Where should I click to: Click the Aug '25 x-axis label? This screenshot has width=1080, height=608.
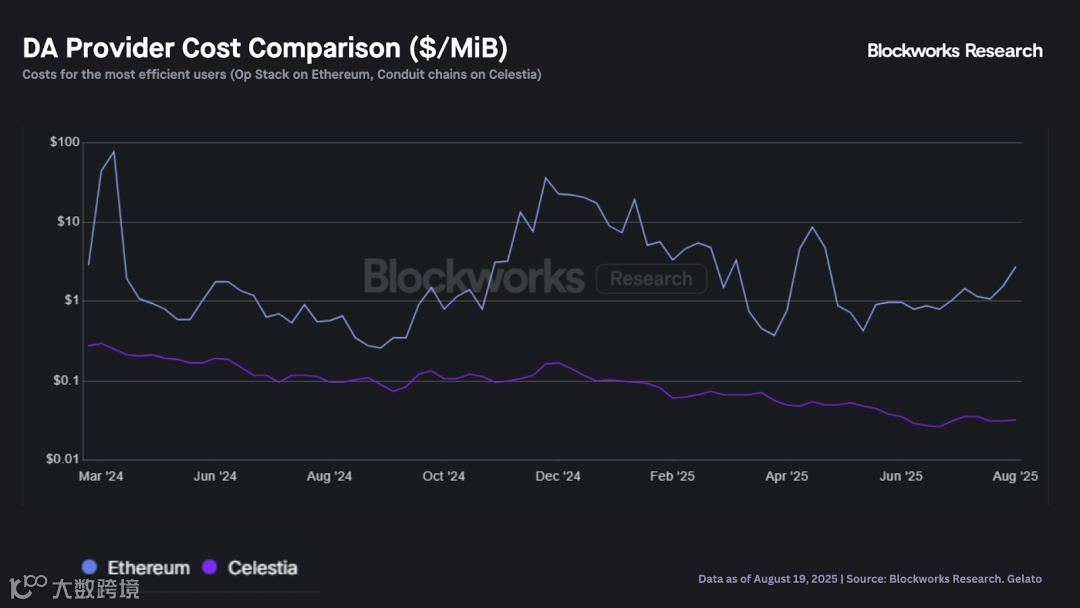click(x=1015, y=476)
